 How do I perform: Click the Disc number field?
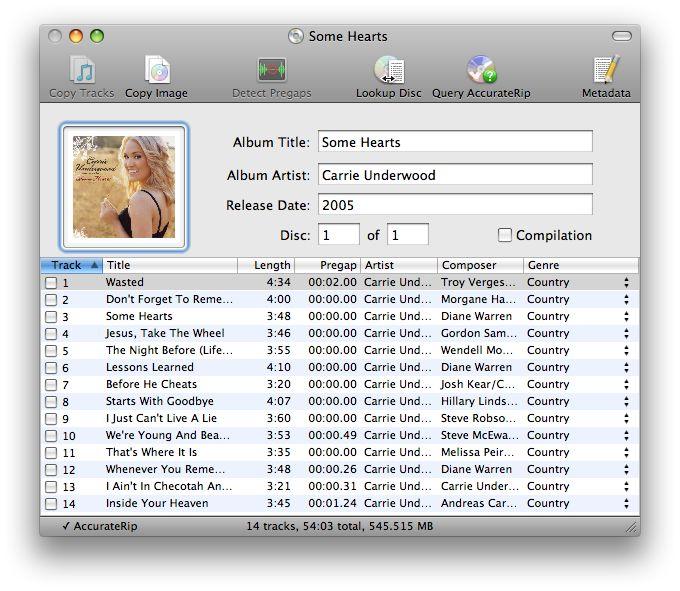click(x=339, y=235)
